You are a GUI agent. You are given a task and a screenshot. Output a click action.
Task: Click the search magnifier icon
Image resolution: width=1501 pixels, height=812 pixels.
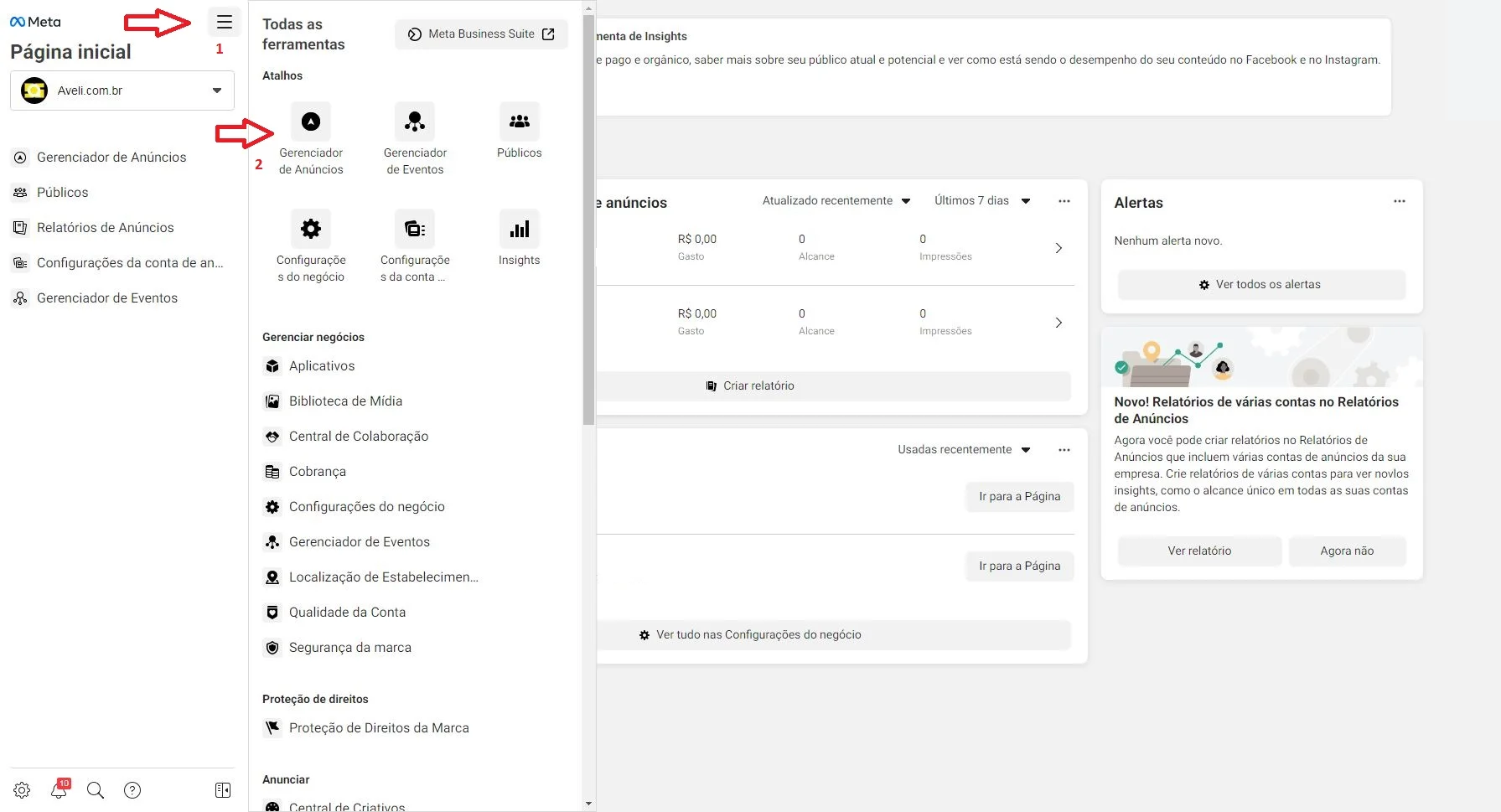click(x=96, y=790)
